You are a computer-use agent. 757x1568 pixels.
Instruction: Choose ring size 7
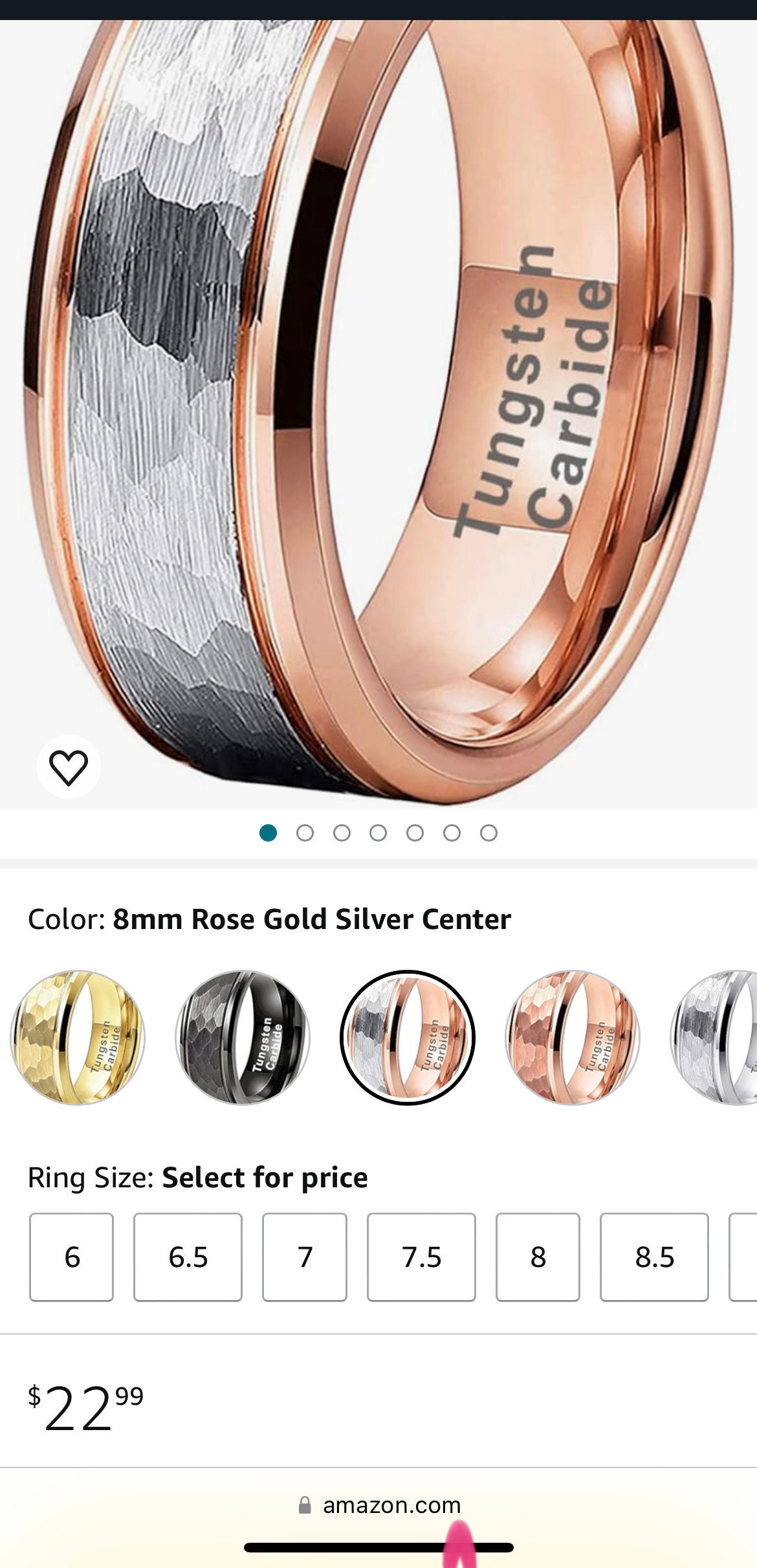[x=305, y=1257]
